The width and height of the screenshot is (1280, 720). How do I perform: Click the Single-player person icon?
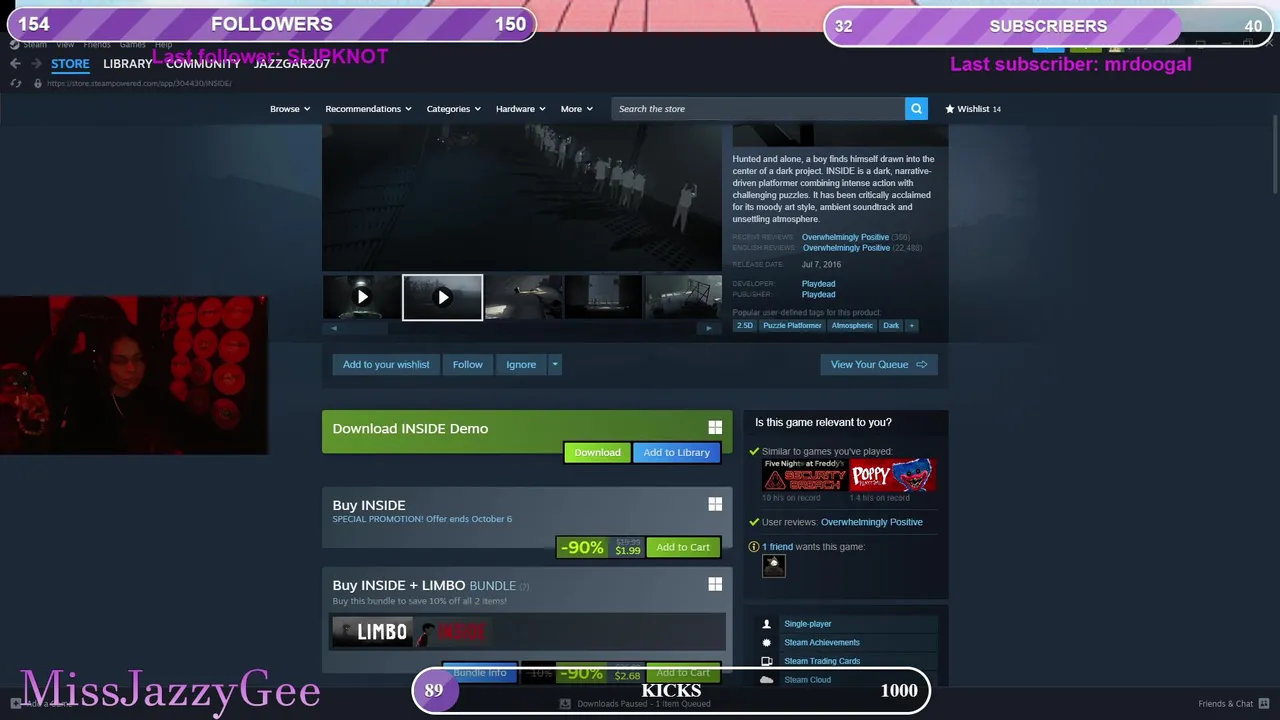pyautogui.click(x=767, y=624)
